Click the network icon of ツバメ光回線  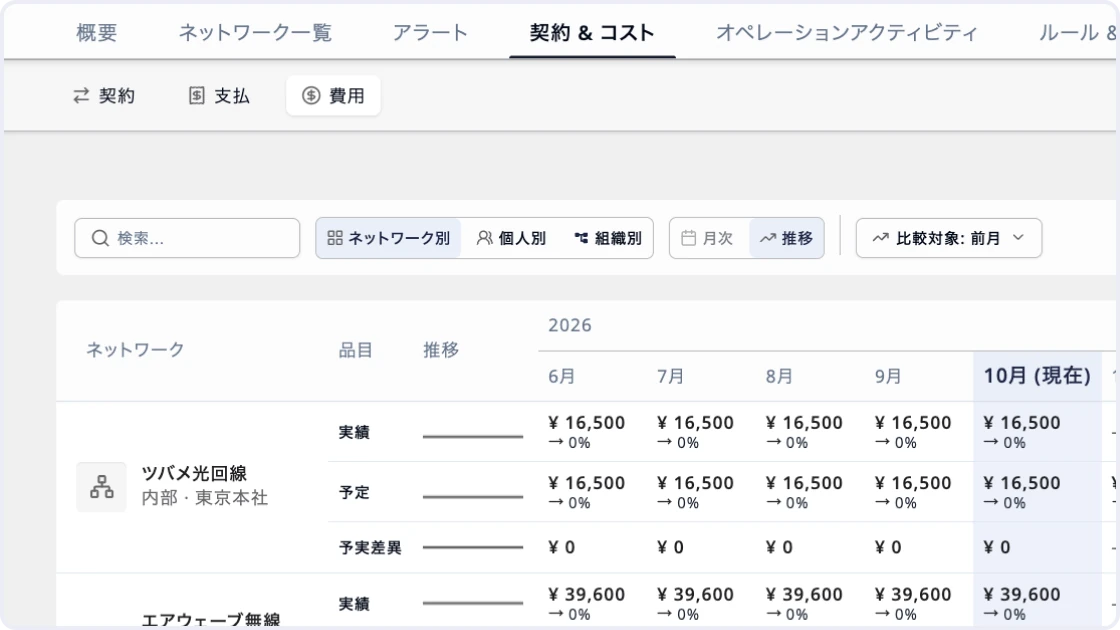coord(101,487)
